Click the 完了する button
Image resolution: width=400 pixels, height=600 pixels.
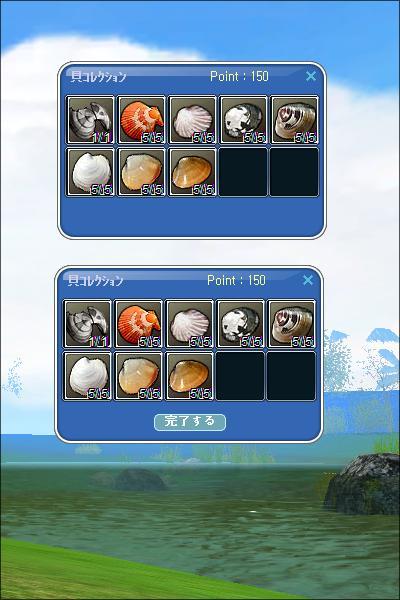point(190,422)
